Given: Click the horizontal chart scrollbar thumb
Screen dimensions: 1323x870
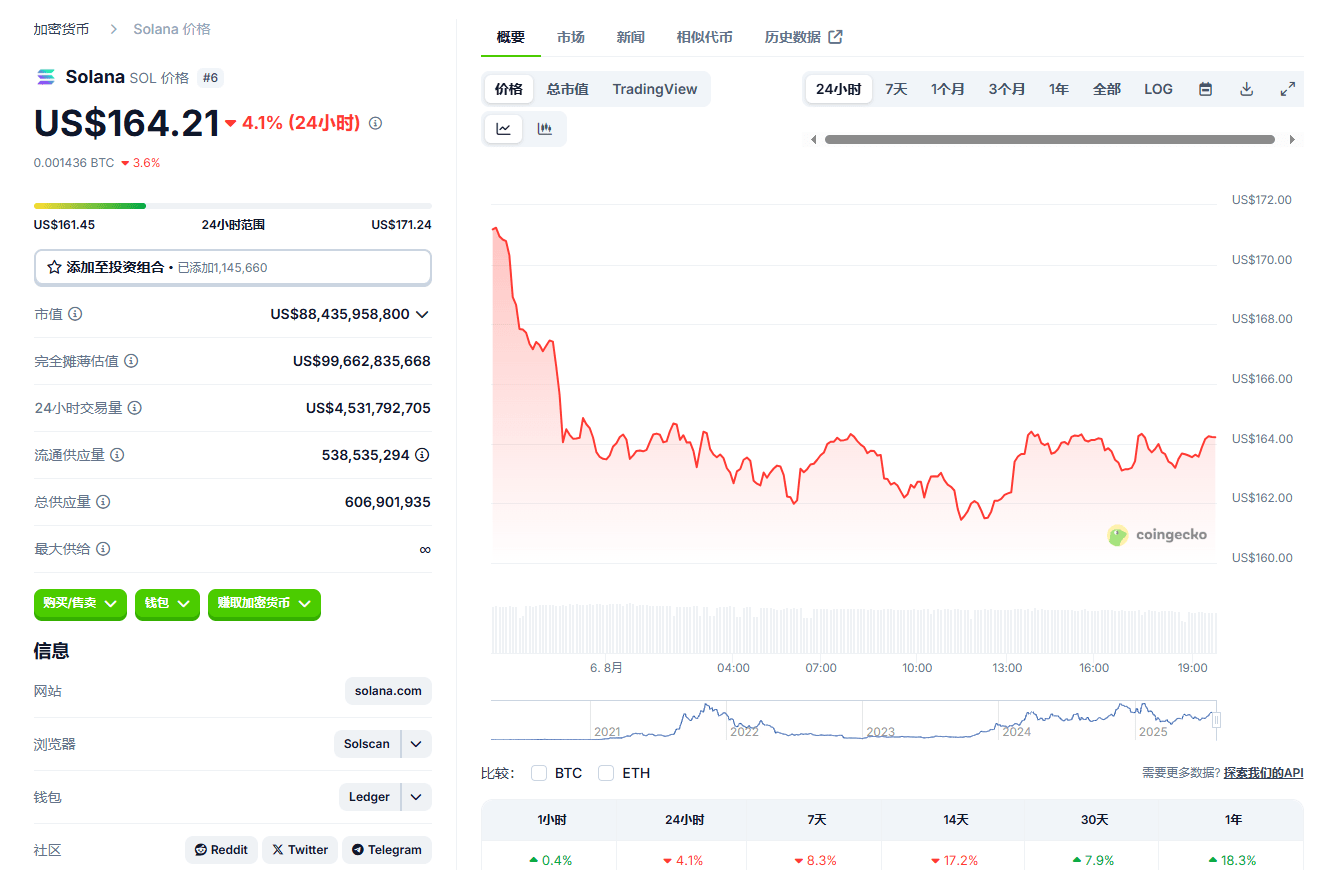Looking at the screenshot, I should click(x=1050, y=140).
